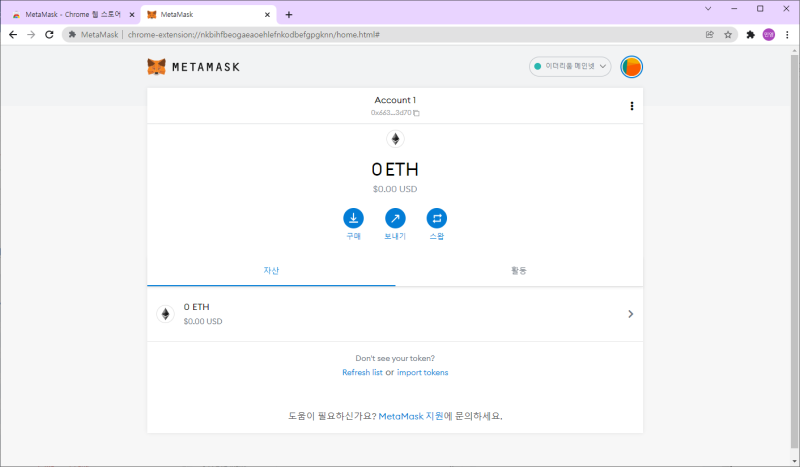The image size is (800, 467).
Task: Click the Send (보내기) arrow icon button
Action: [395, 218]
